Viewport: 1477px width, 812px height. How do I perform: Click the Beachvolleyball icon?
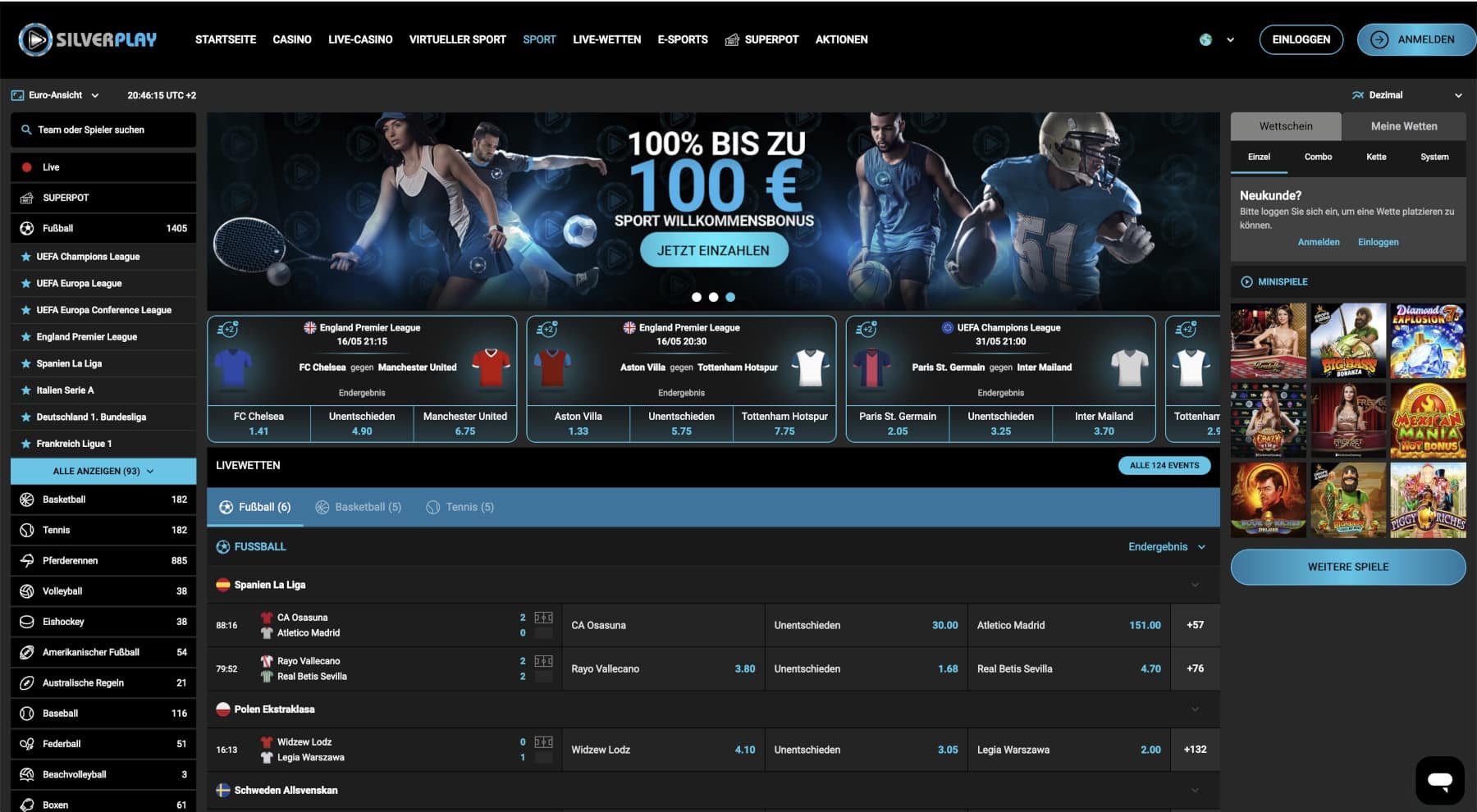click(27, 775)
